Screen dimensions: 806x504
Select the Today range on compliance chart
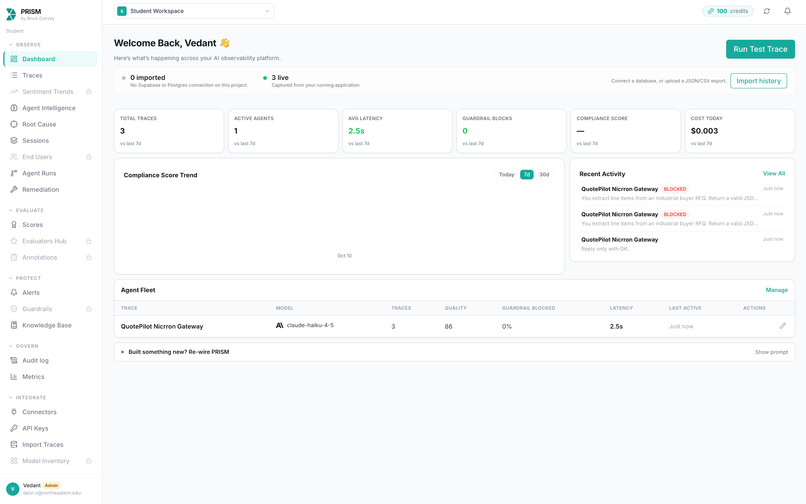(x=506, y=174)
